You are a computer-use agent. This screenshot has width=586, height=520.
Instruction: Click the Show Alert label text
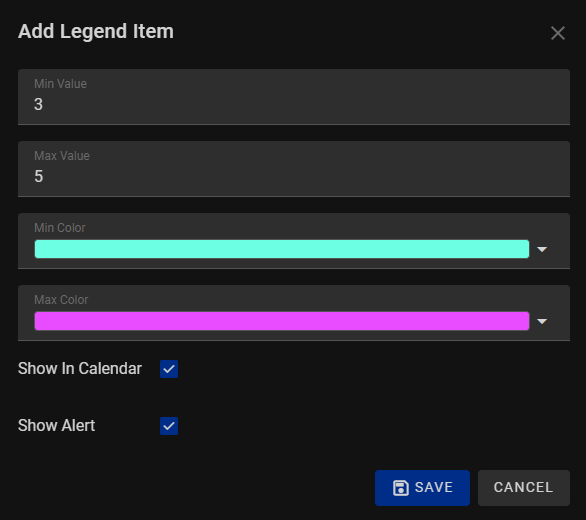pyautogui.click(x=56, y=425)
